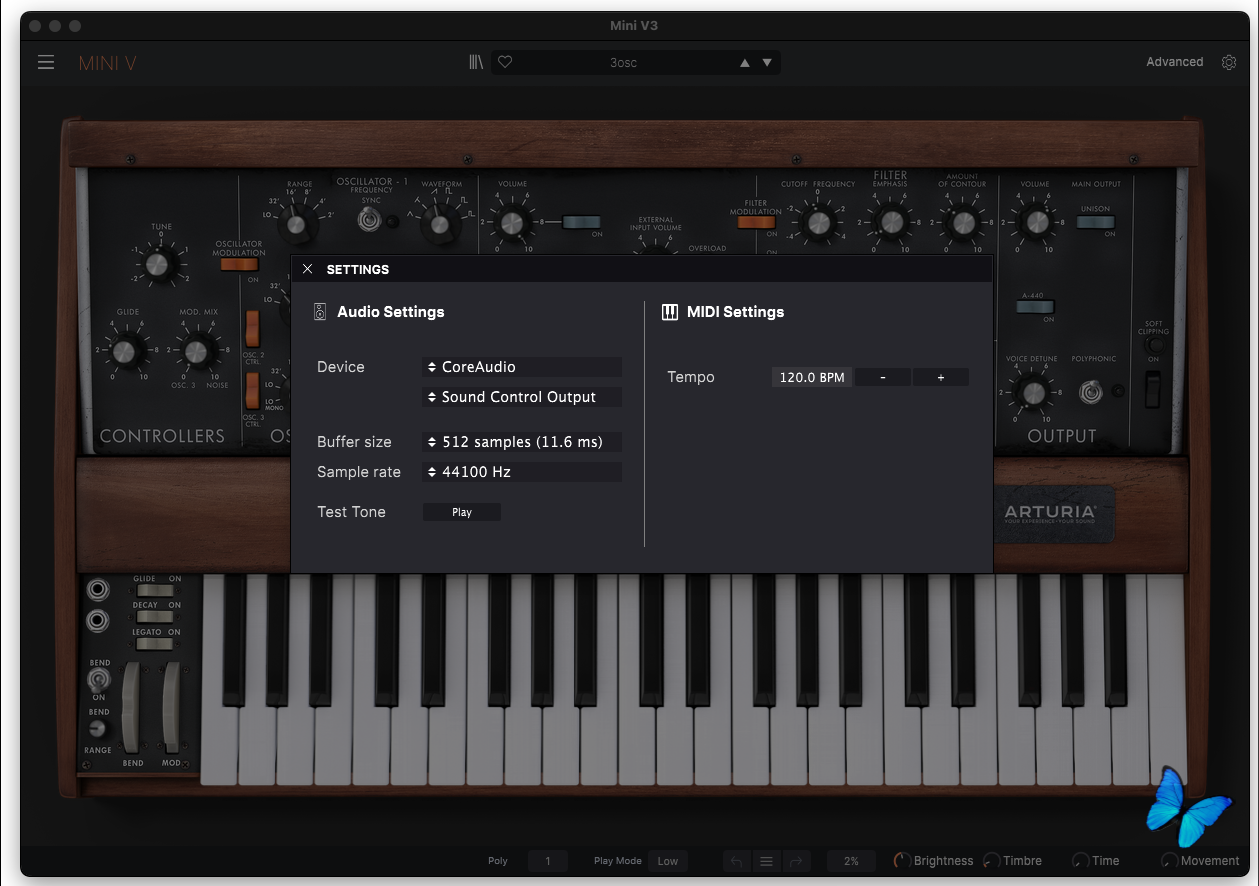Click the Brightness macro knob
The height and width of the screenshot is (886, 1259).
902,861
